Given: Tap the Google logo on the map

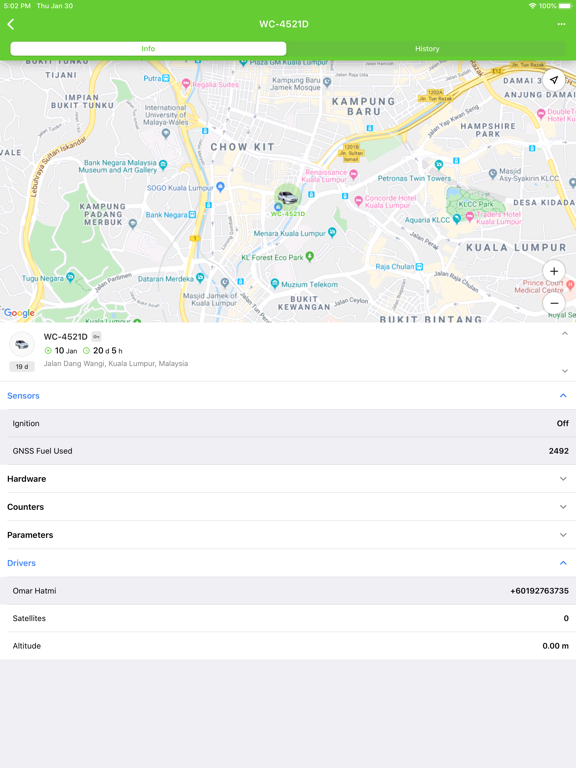Looking at the screenshot, I should [19, 313].
